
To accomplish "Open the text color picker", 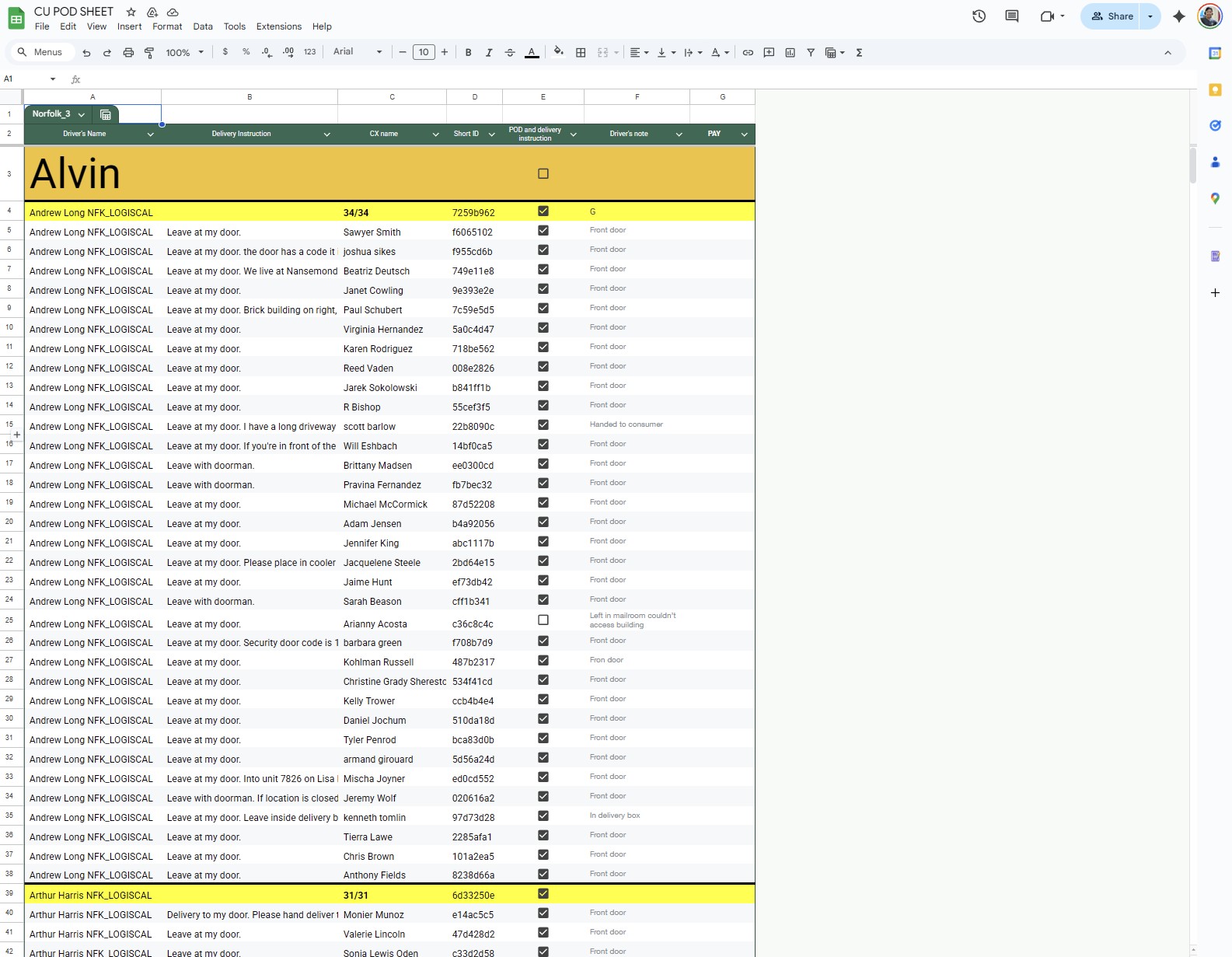I will click(x=532, y=53).
